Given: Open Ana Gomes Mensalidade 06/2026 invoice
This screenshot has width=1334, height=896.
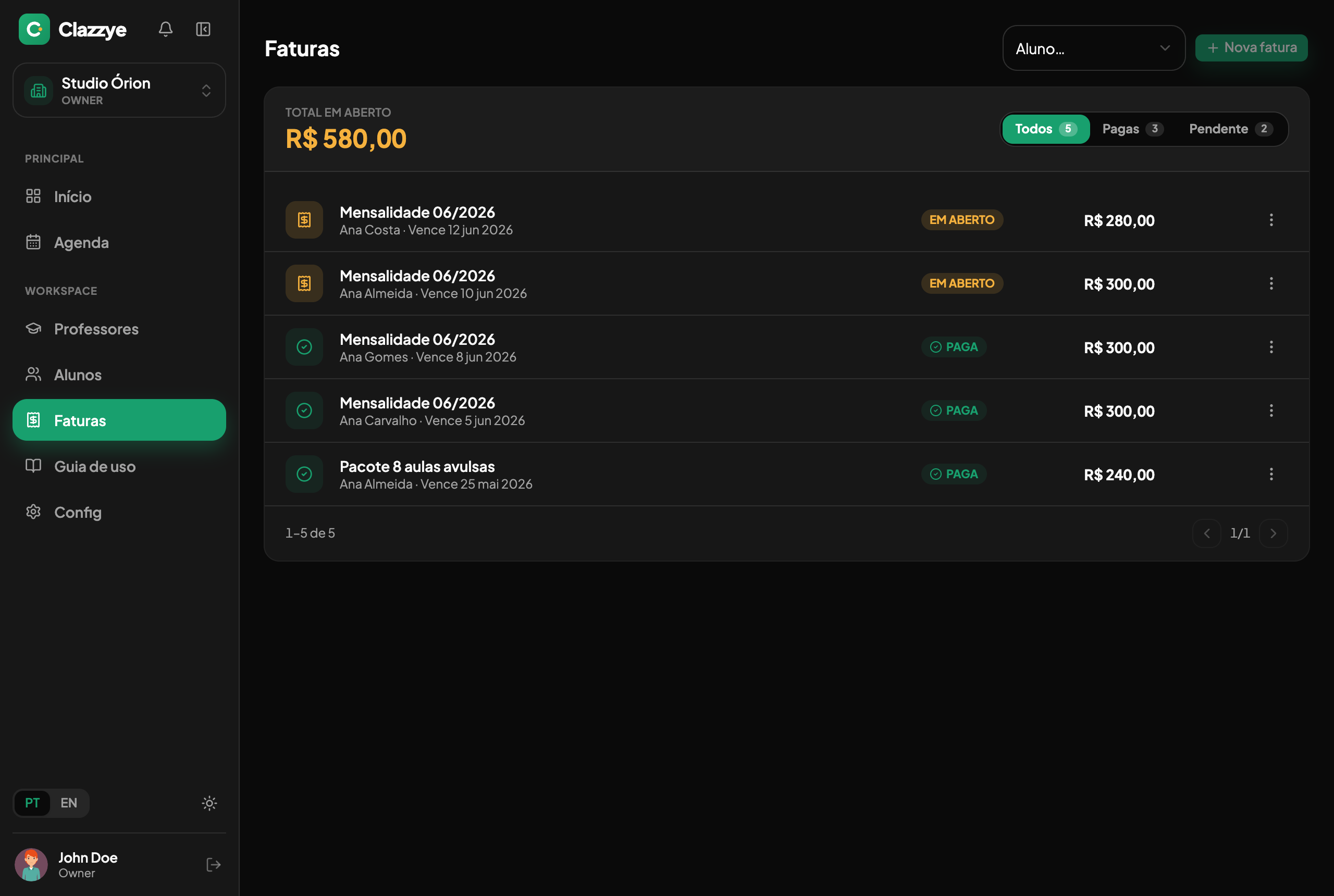Looking at the screenshot, I should coord(786,347).
